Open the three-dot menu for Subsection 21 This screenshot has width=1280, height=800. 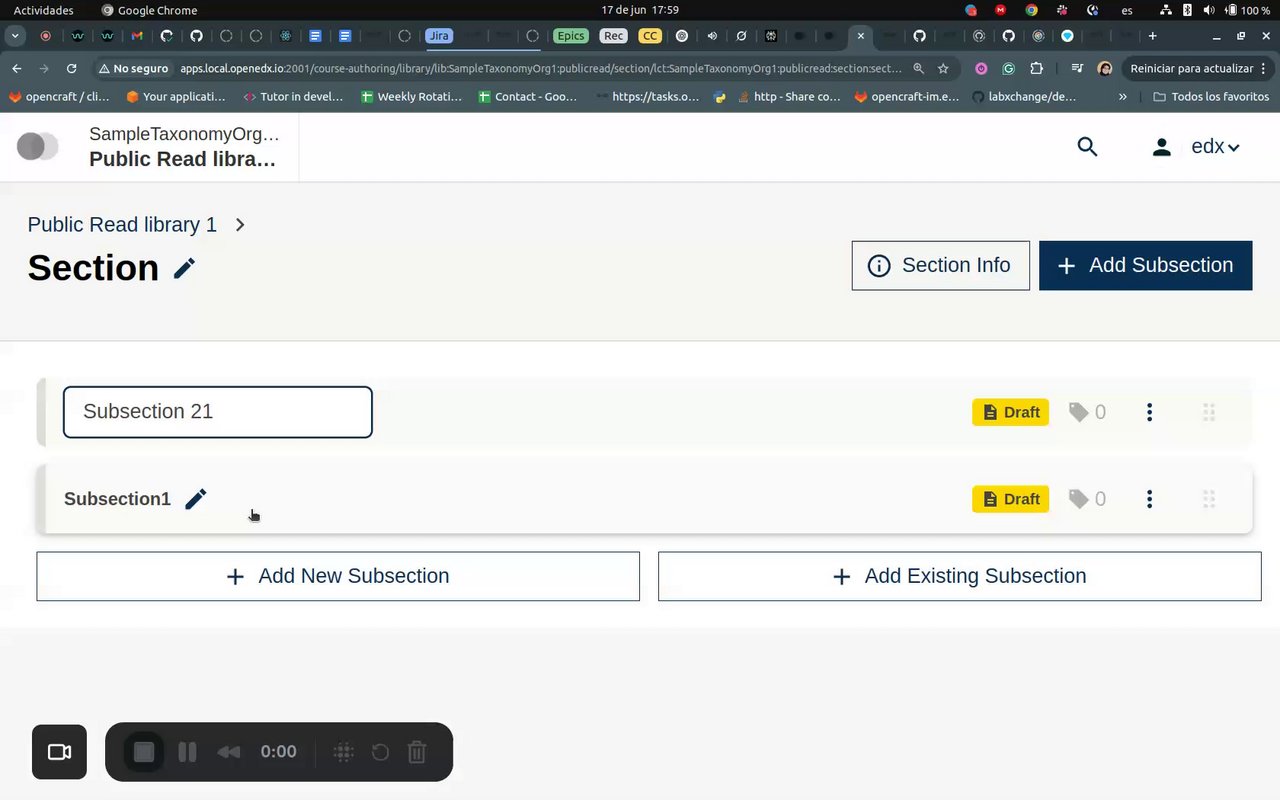click(1150, 412)
